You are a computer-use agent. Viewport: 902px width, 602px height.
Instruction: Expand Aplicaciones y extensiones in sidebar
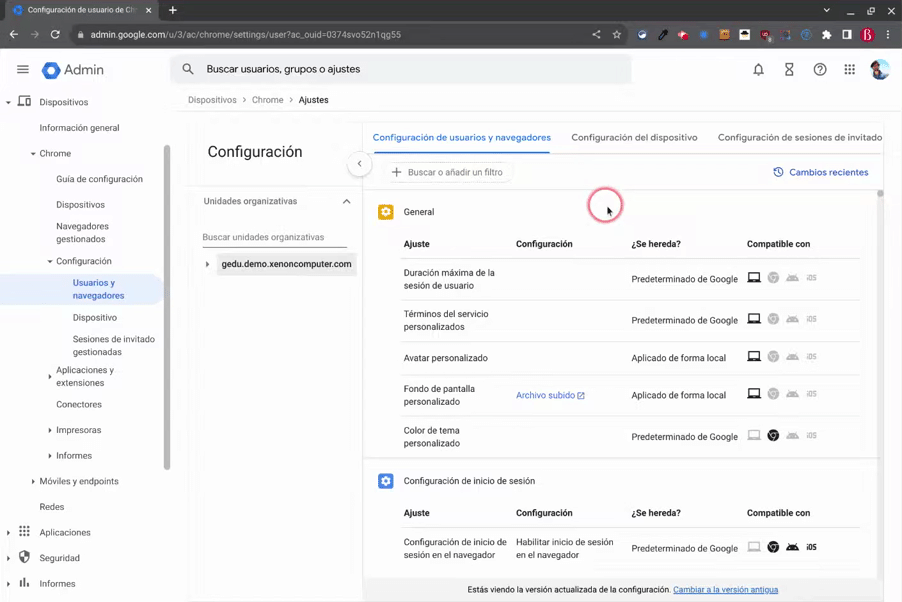coord(50,377)
